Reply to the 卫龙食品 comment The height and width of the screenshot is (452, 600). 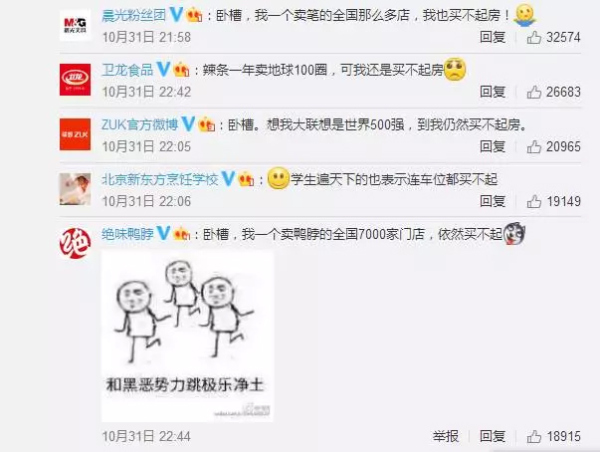point(493,92)
